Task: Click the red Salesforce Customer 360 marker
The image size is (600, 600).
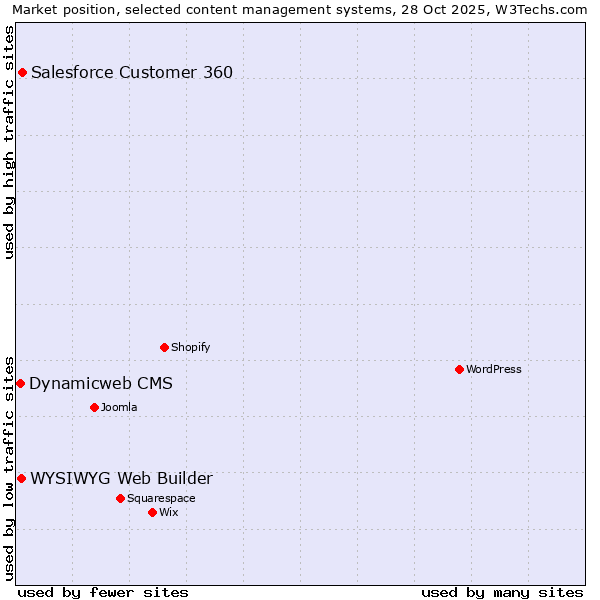Action: coord(22,72)
